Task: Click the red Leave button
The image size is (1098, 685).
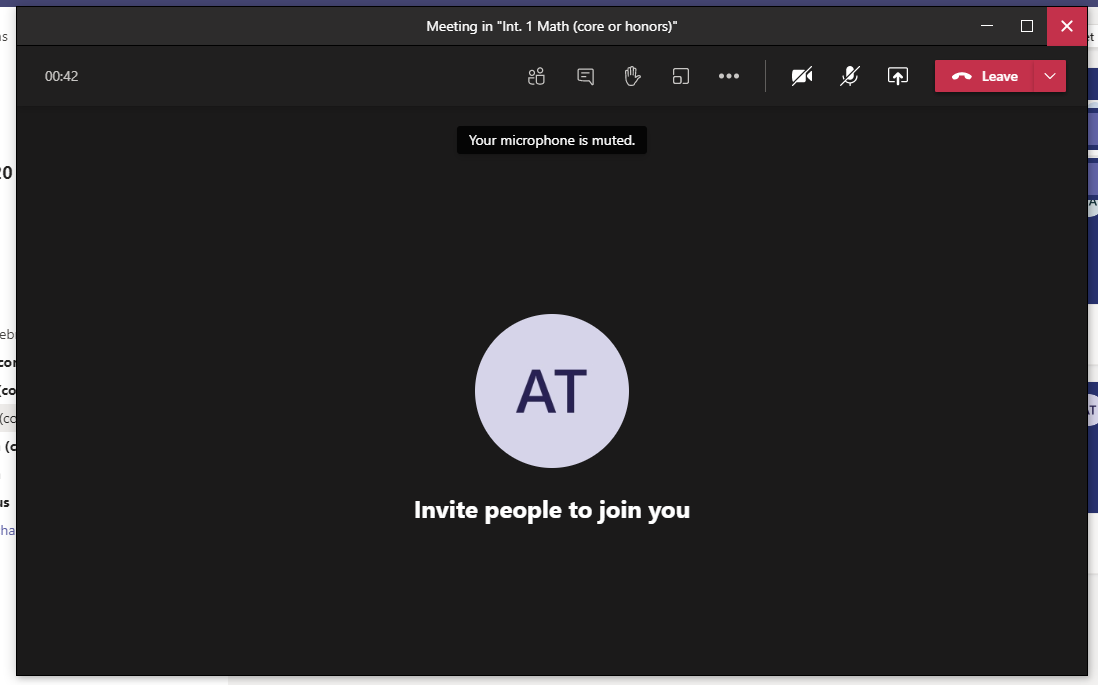Action: 984,77
